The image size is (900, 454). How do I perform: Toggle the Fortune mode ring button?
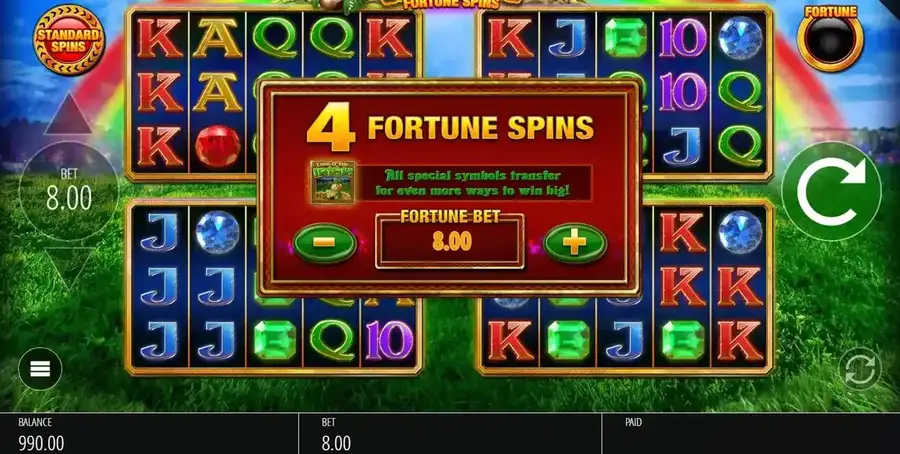pyautogui.click(x=831, y=38)
